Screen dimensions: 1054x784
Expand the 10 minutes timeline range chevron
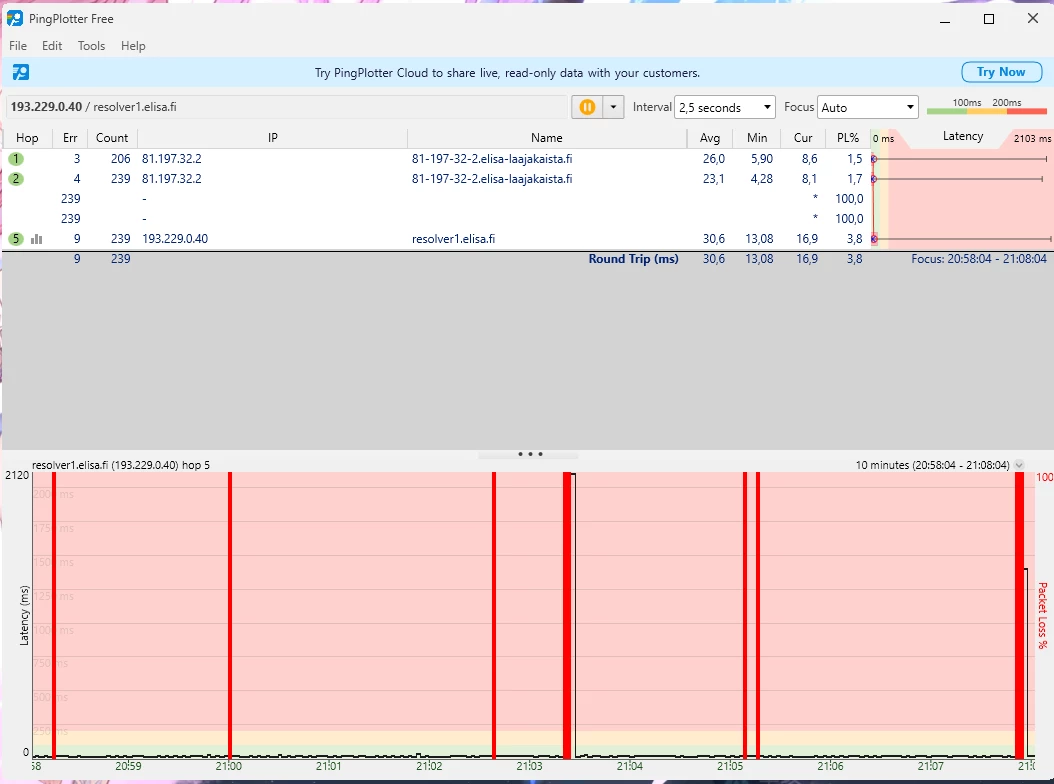pyautogui.click(x=1019, y=465)
